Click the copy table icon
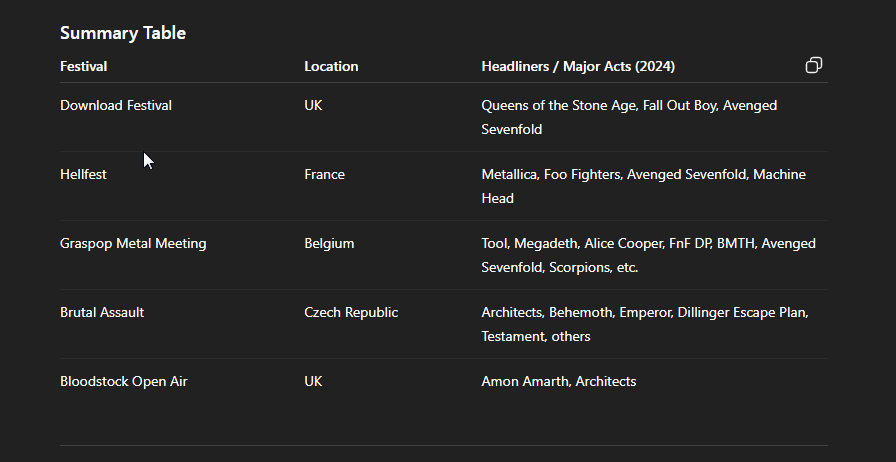The width and height of the screenshot is (896, 462). pos(814,65)
